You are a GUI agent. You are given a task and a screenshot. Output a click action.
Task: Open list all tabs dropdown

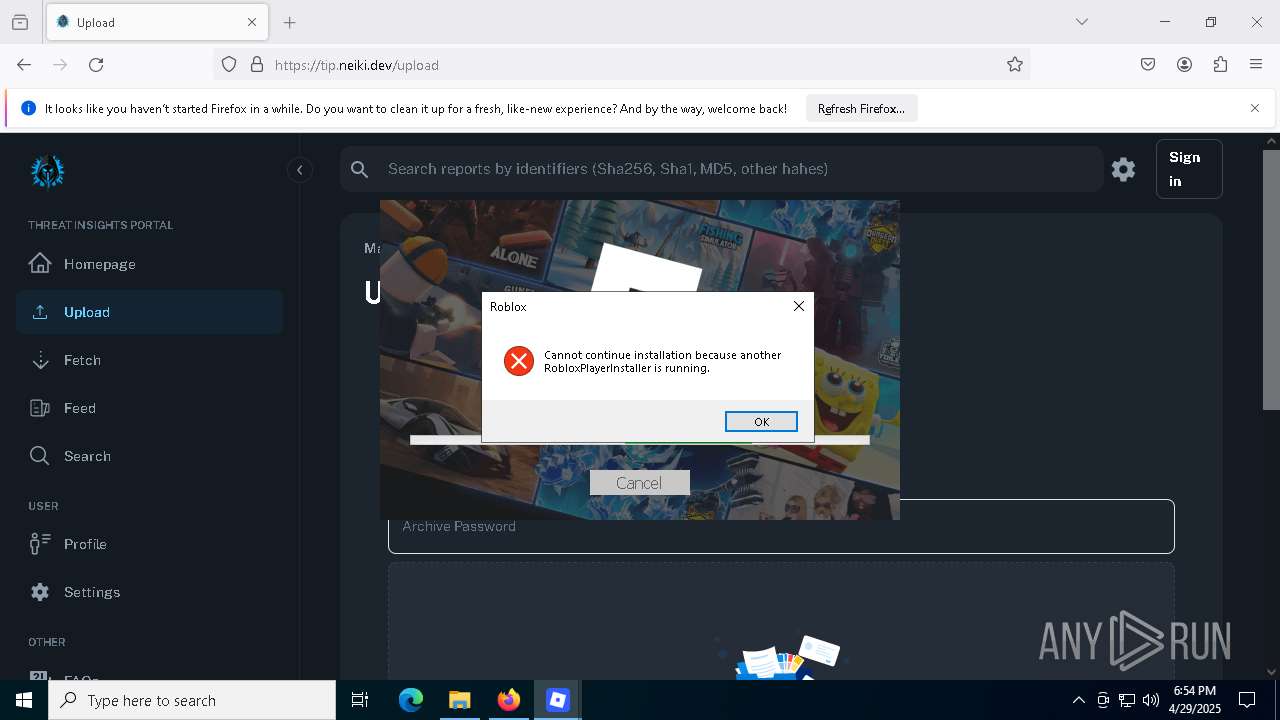tap(1081, 22)
